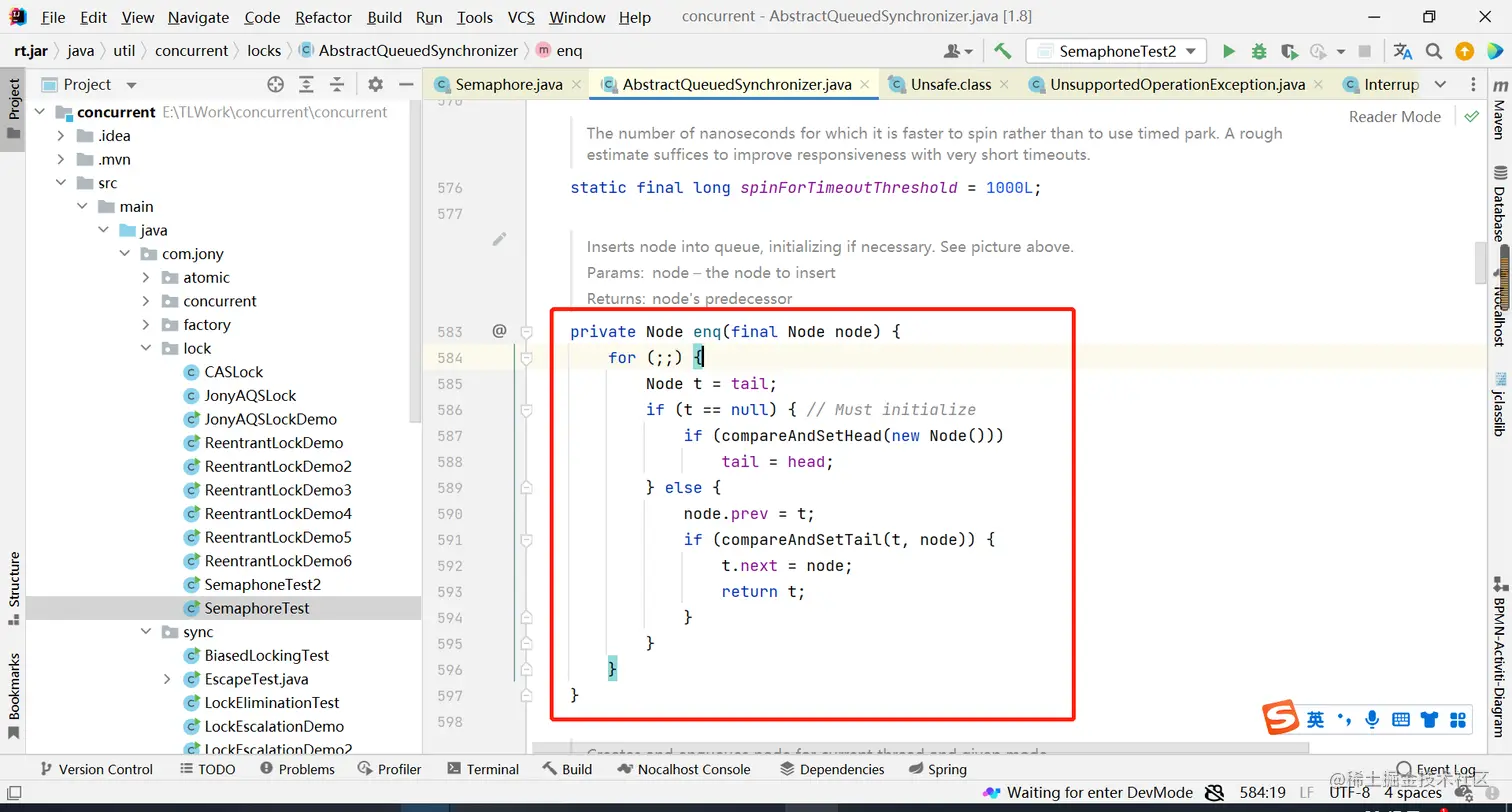Select BiasedLockingTest in tree

tap(266, 656)
